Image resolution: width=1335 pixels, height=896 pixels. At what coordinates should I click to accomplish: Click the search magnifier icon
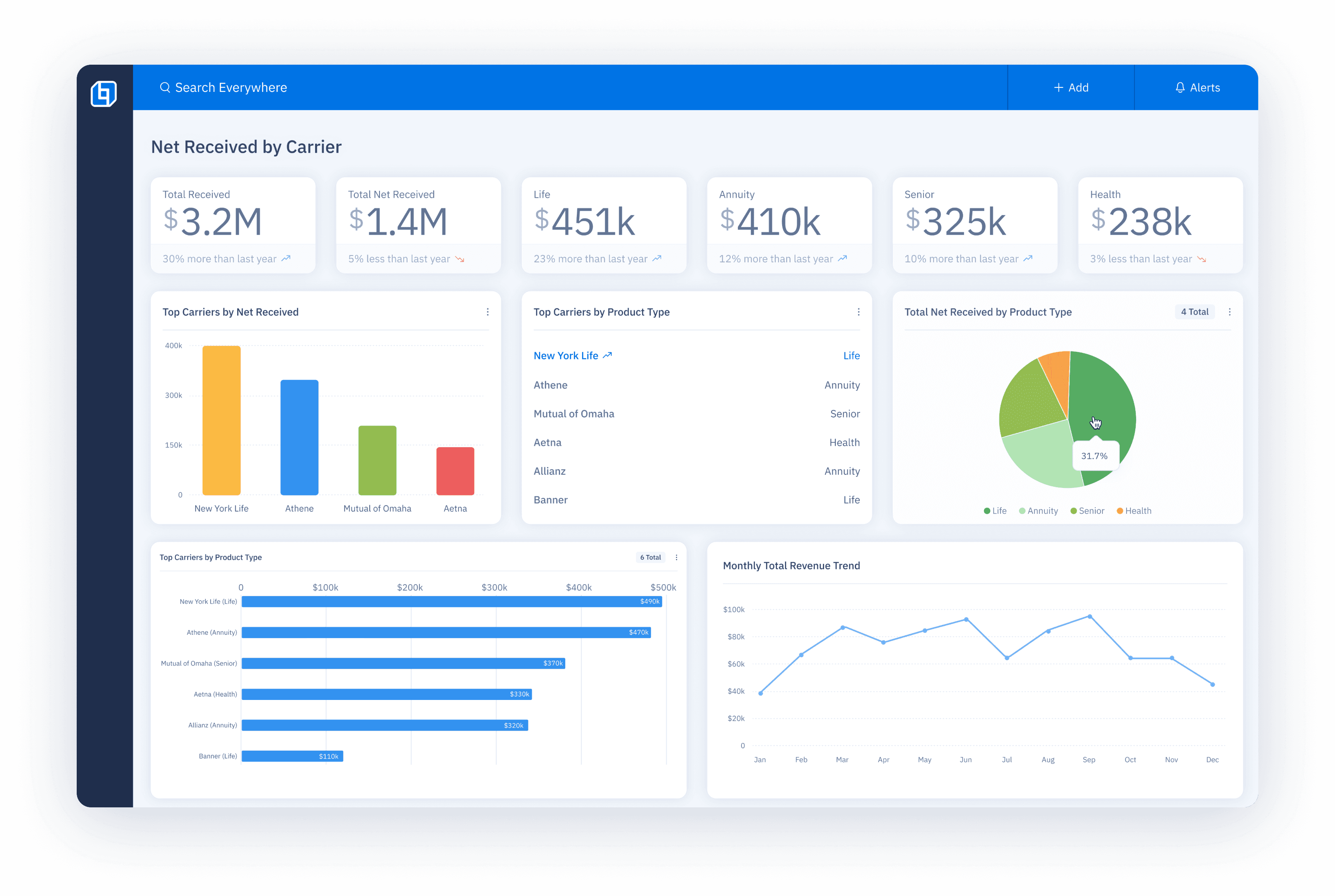pyautogui.click(x=165, y=87)
